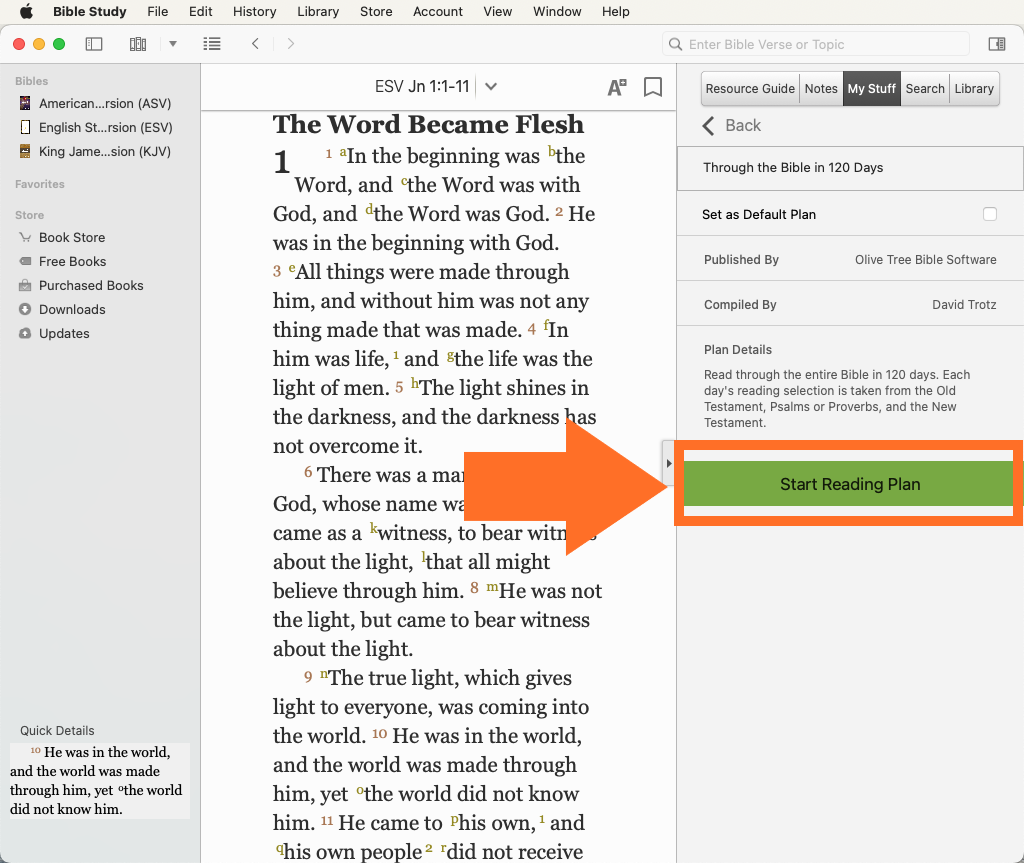Viewport: 1024px width, 863px height.
Task: Open the History menu
Action: pos(254,12)
